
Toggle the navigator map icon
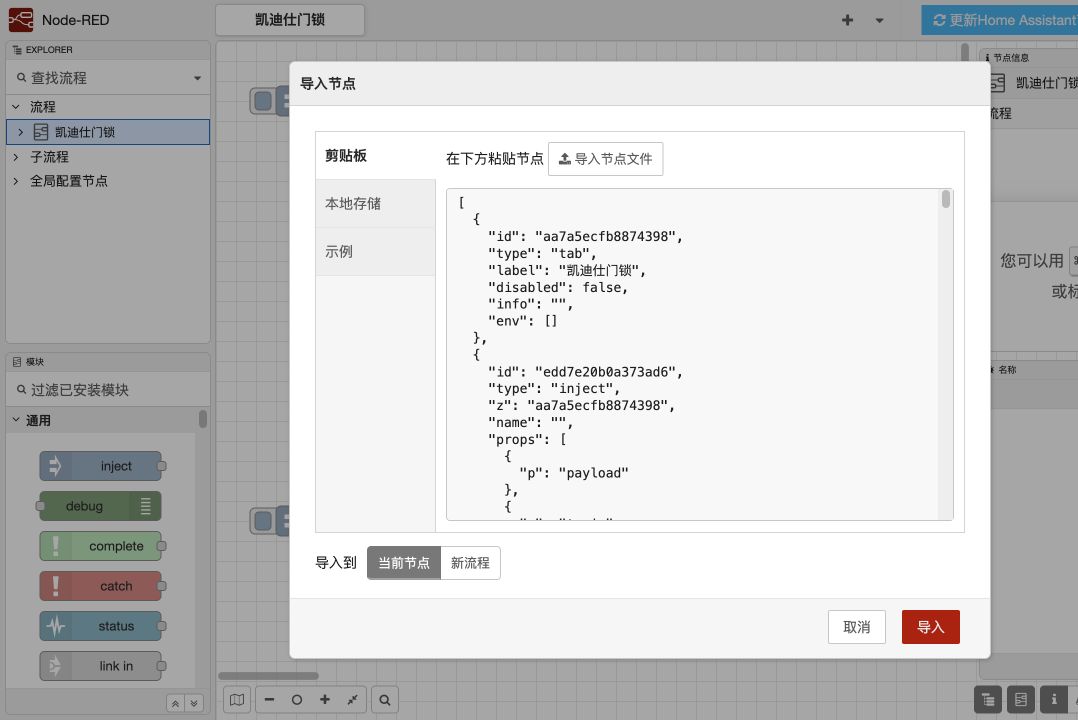[237, 700]
